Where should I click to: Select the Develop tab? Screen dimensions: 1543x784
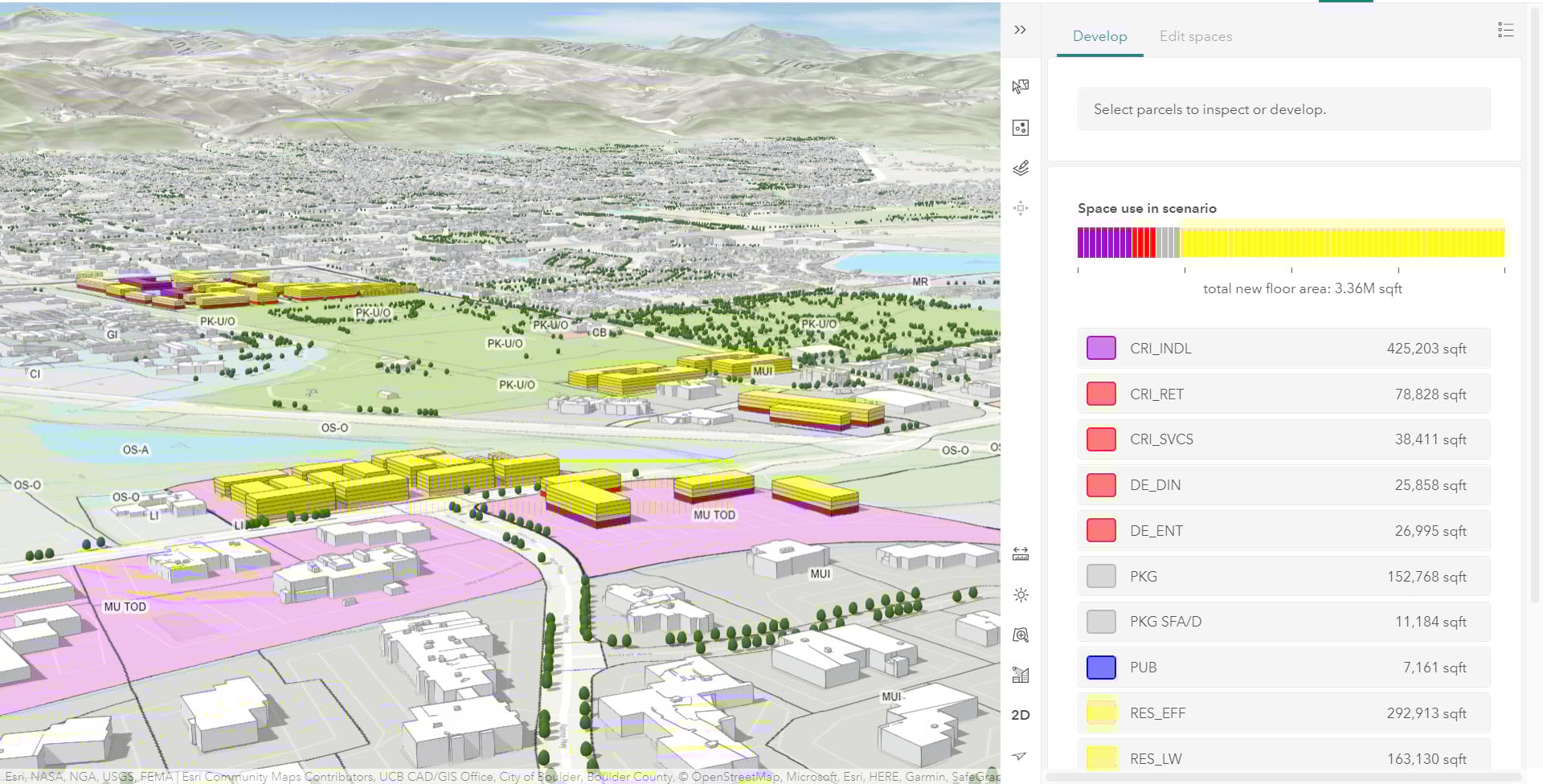coord(1099,36)
